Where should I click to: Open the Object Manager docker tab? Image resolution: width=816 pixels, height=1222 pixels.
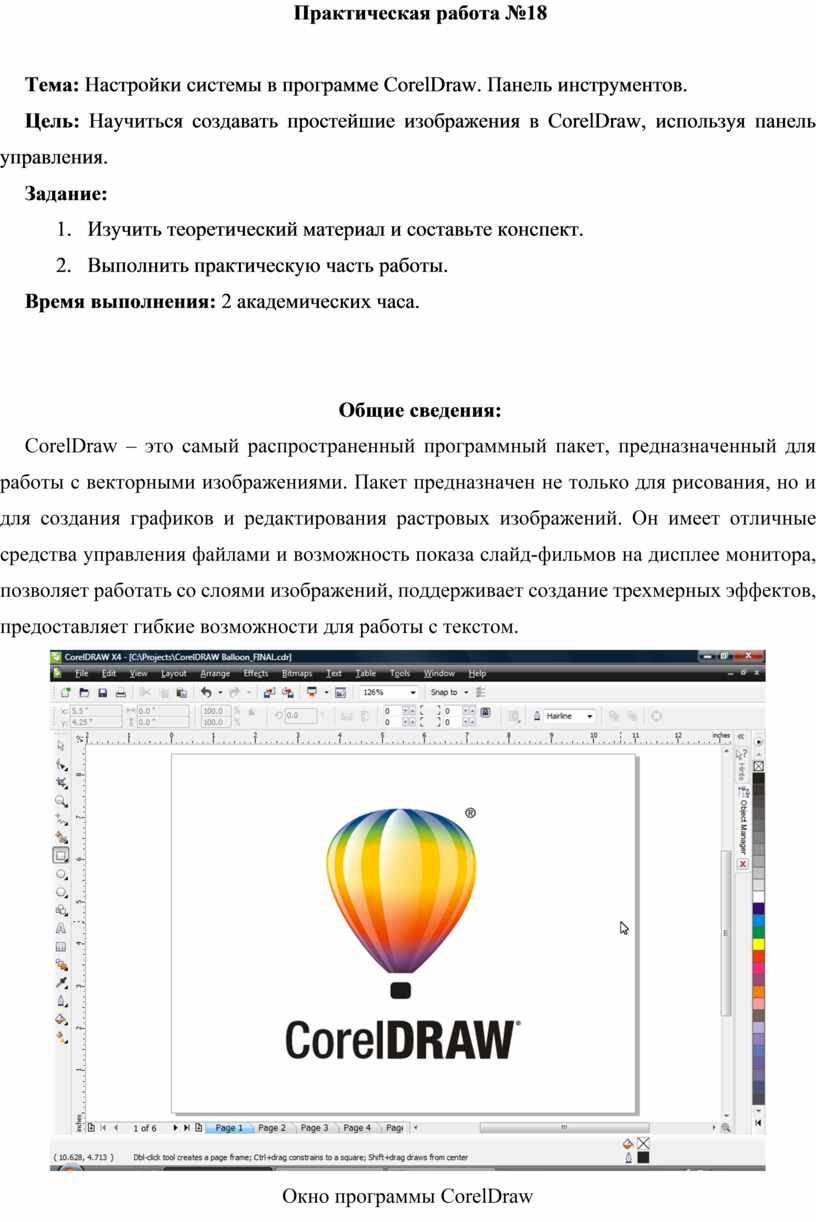coord(743,819)
